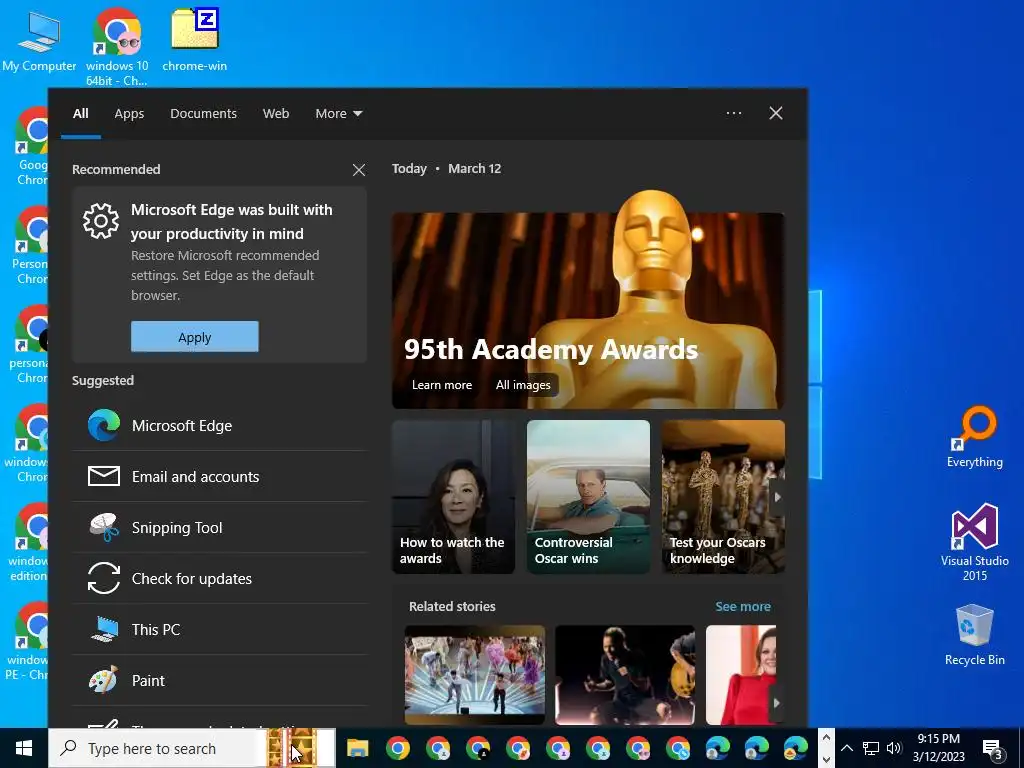Image resolution: width=1024 pixels, height=768 pixels.
Task: Switch to the Apps search tab
Action: (129, 114)
